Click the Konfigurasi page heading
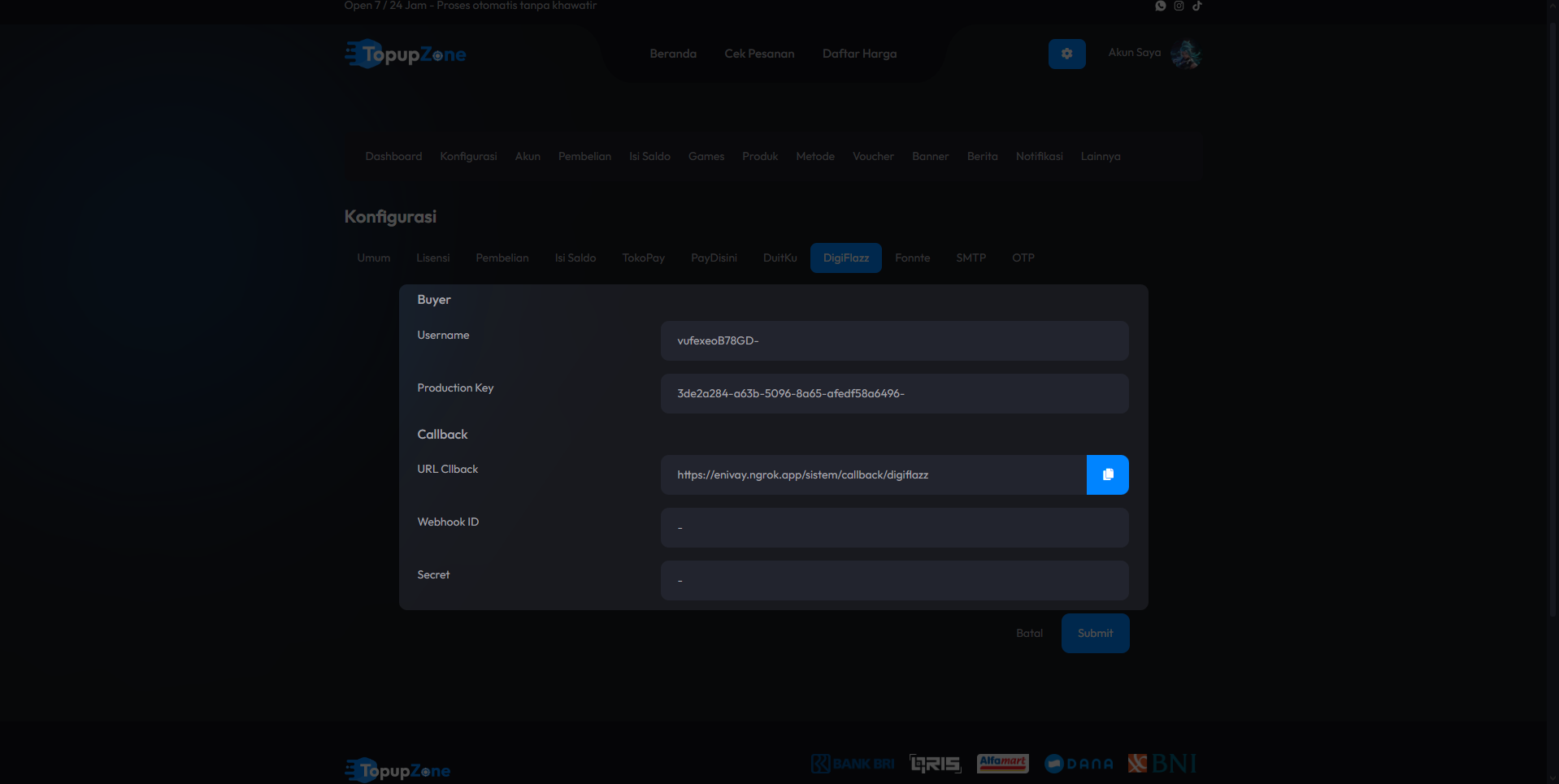The height and width of the screenshot is (784, 1559). [x=390, y=217]
